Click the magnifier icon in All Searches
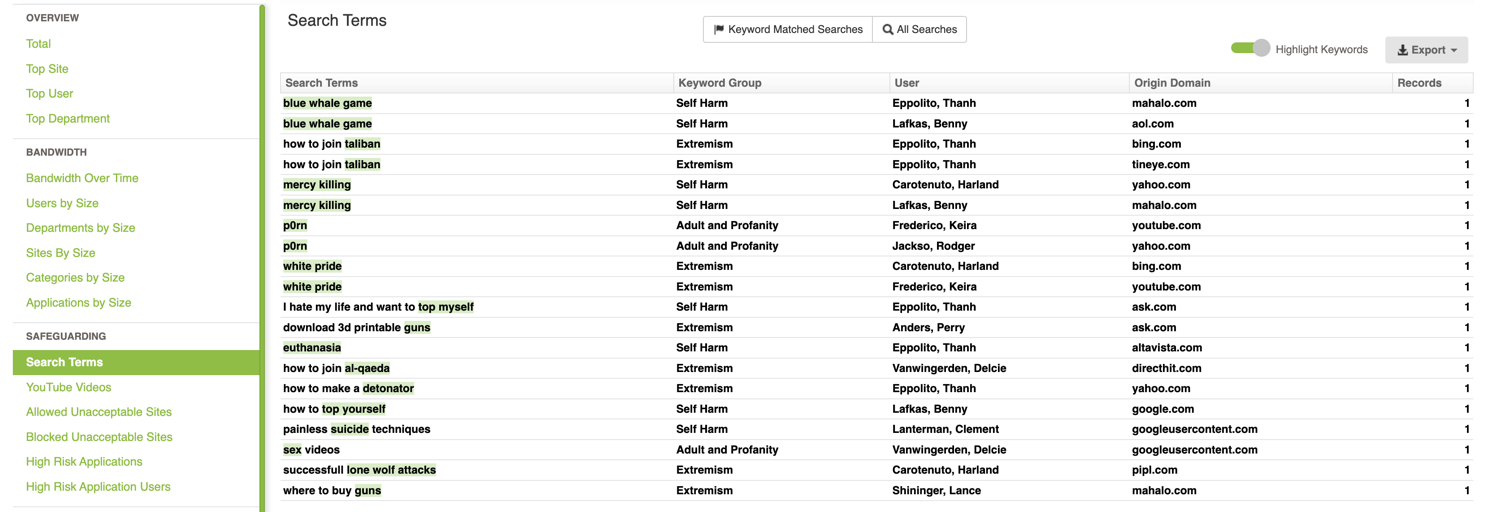The width and height of the screenshot is (1500, 512). (x=888, y=30)
